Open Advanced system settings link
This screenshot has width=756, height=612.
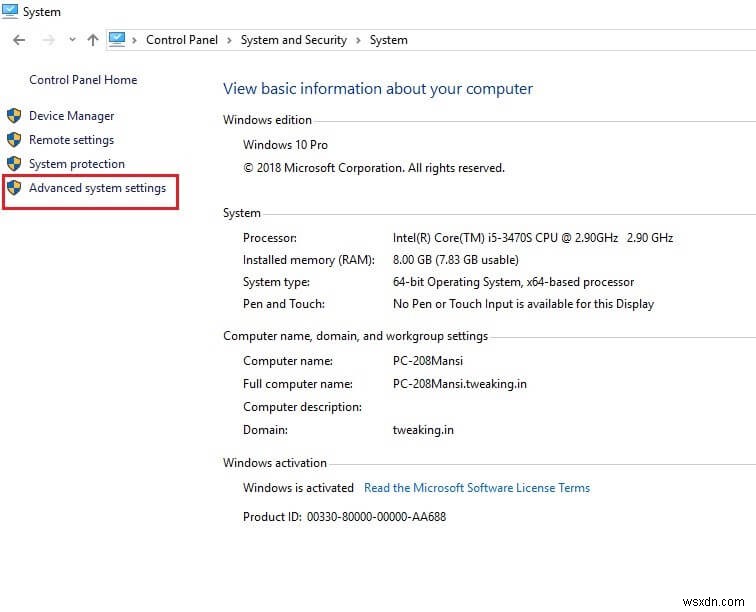click(97, 188)
